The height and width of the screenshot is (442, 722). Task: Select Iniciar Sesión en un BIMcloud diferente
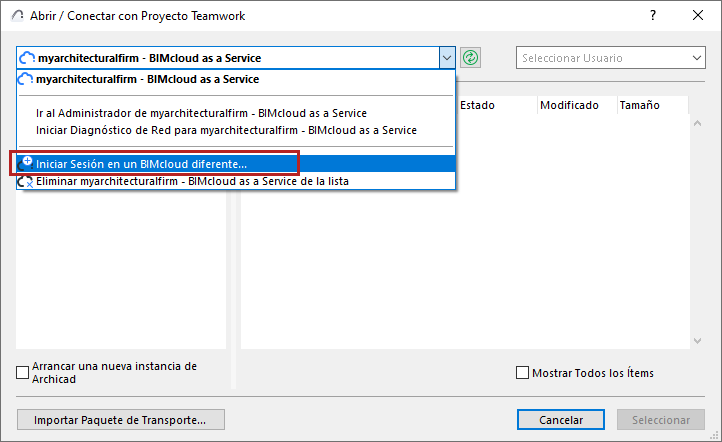[x=141, y=163]
